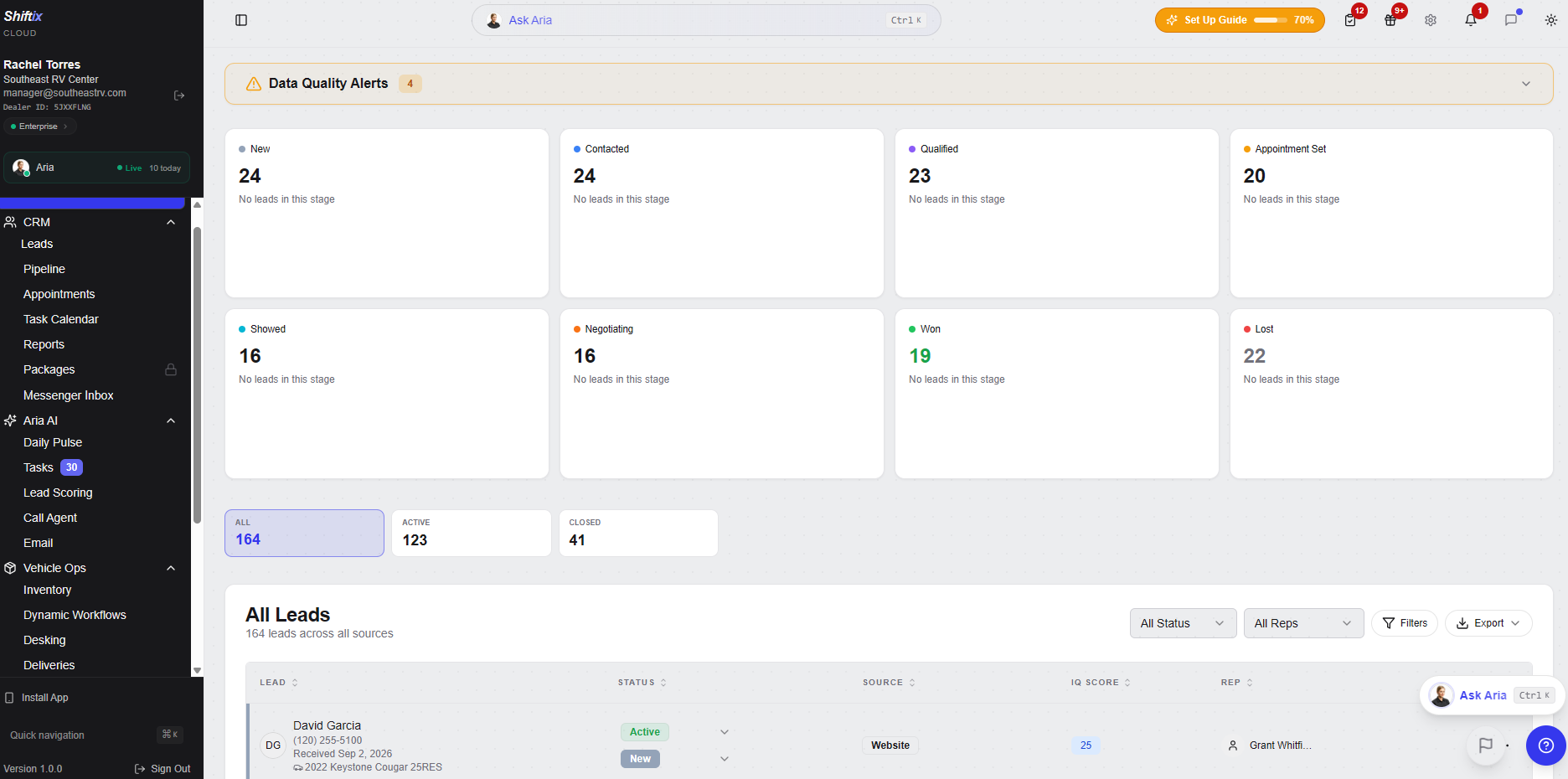Click the flag icon near Ask Aria
This screenshot has width=1568, height=779.
pyautogui.click(x=1486, y=745)
